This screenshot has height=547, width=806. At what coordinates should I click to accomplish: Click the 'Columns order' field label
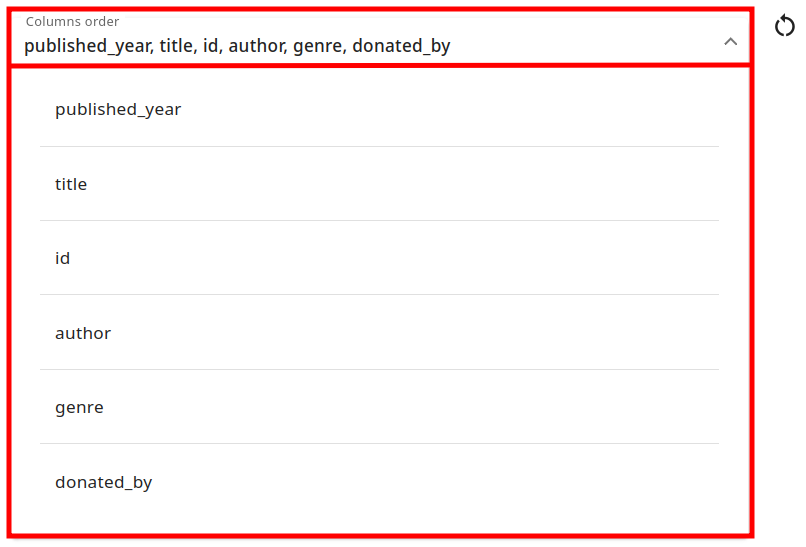[x=72, y=21]
